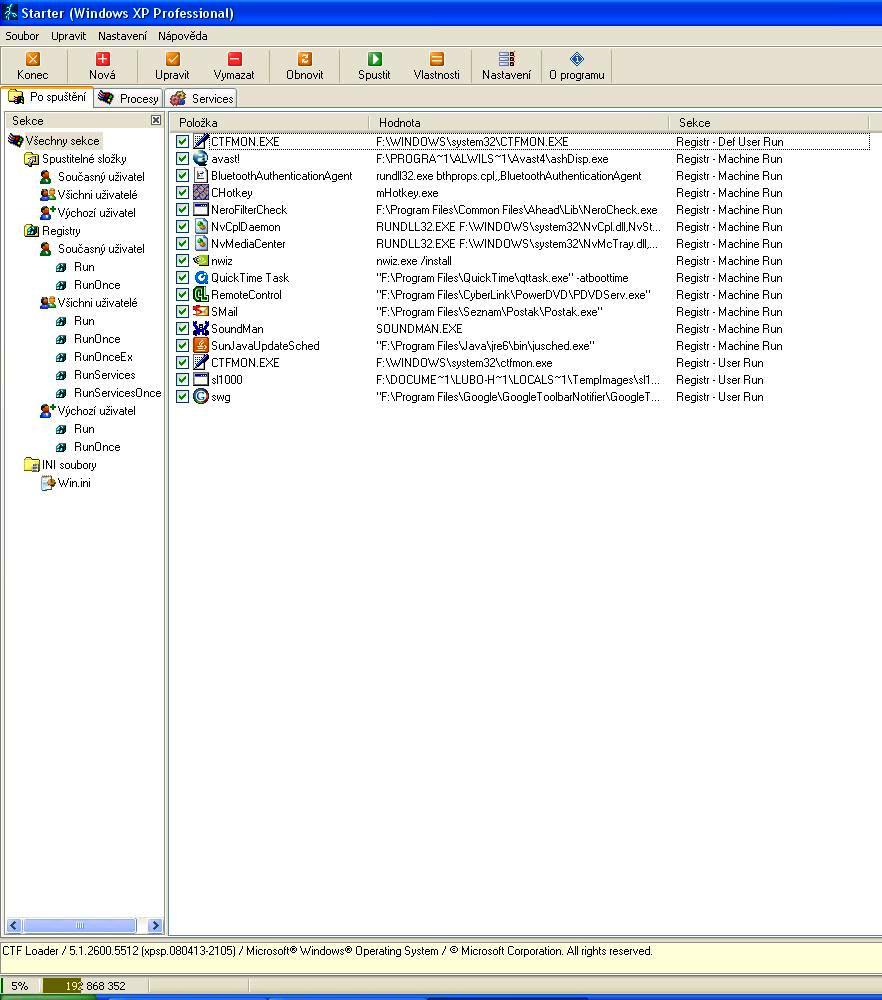Click the Win.ini file icon in tree

coord(48,483)
